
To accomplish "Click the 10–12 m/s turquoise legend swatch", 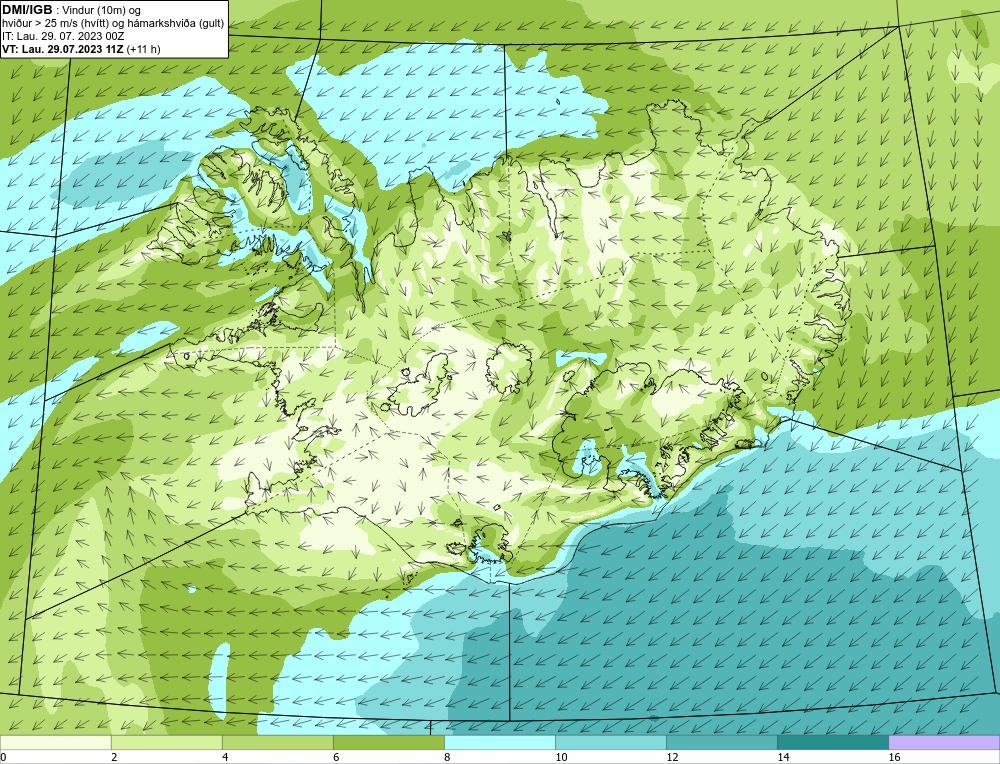I will point(610,742).
